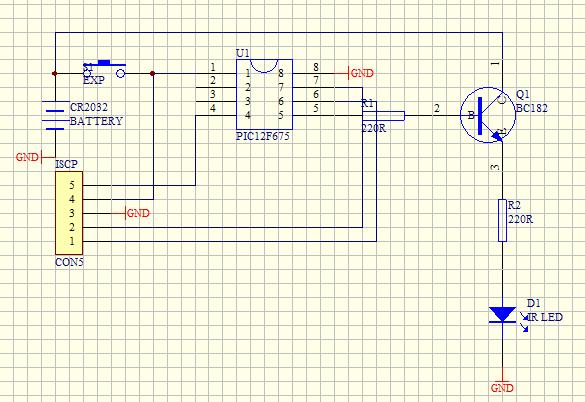Image resolution: width=585 pixels, height=402 pixels.
Task: Select the ISCP designator label
Action: (x=66, y=164)
